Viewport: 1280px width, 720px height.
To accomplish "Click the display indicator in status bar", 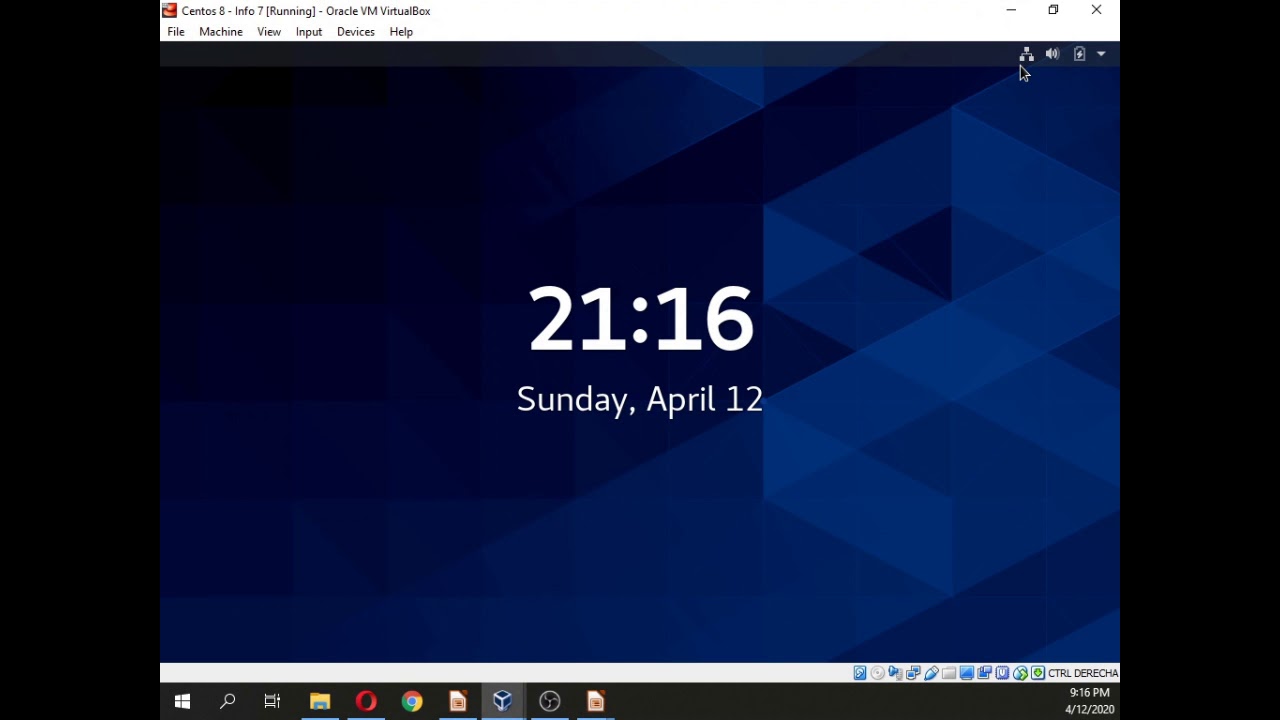I will pos(967,673).
